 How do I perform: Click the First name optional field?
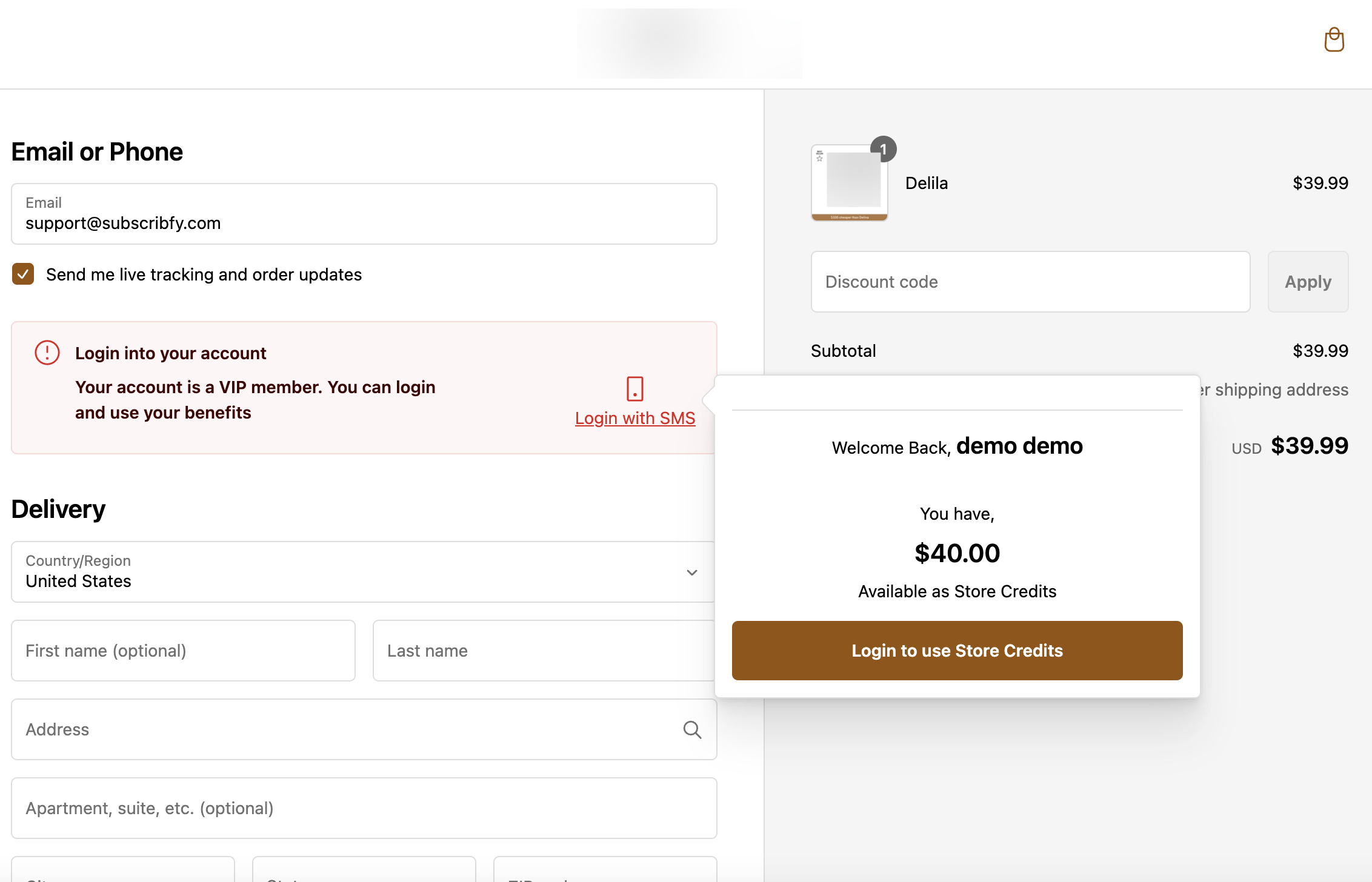click(182, 650)
